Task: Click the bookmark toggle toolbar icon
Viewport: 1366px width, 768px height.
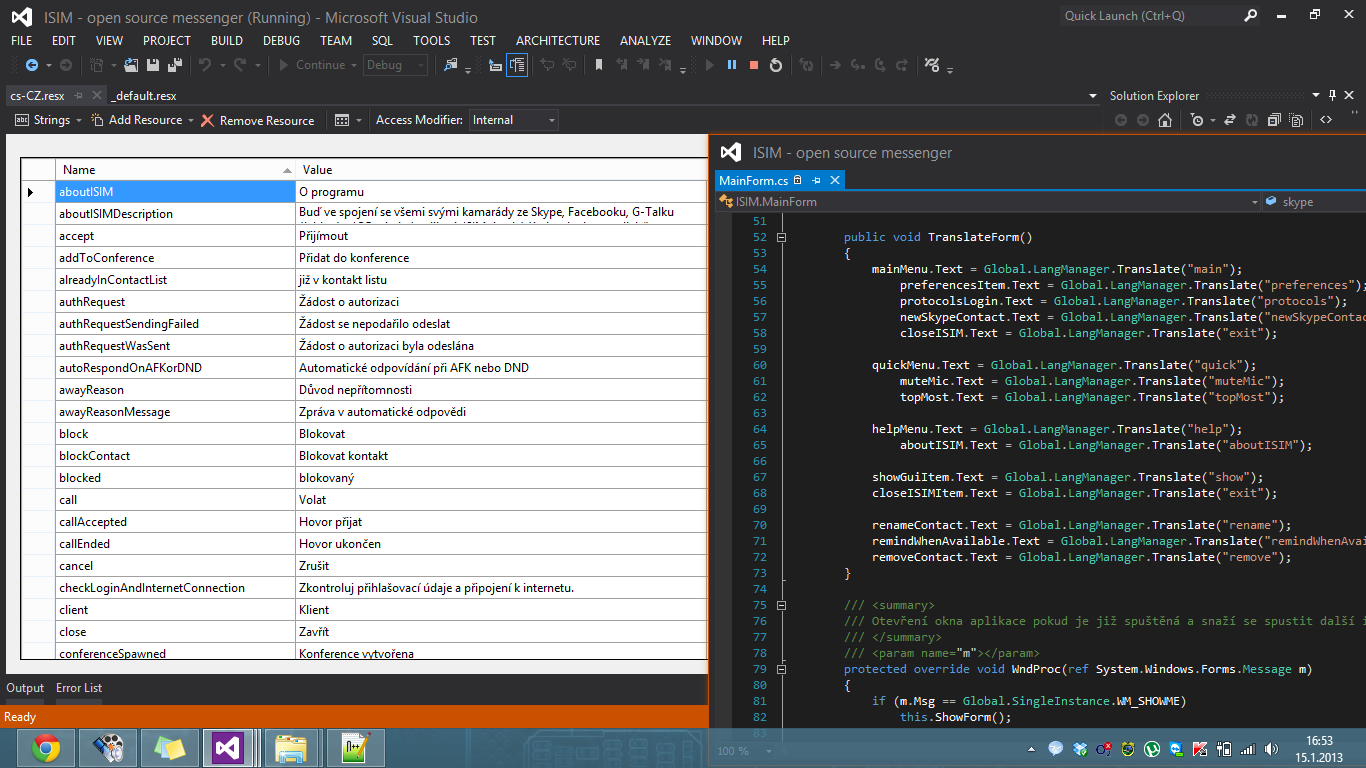Action: pyautogui.click(x=599, y=65)
